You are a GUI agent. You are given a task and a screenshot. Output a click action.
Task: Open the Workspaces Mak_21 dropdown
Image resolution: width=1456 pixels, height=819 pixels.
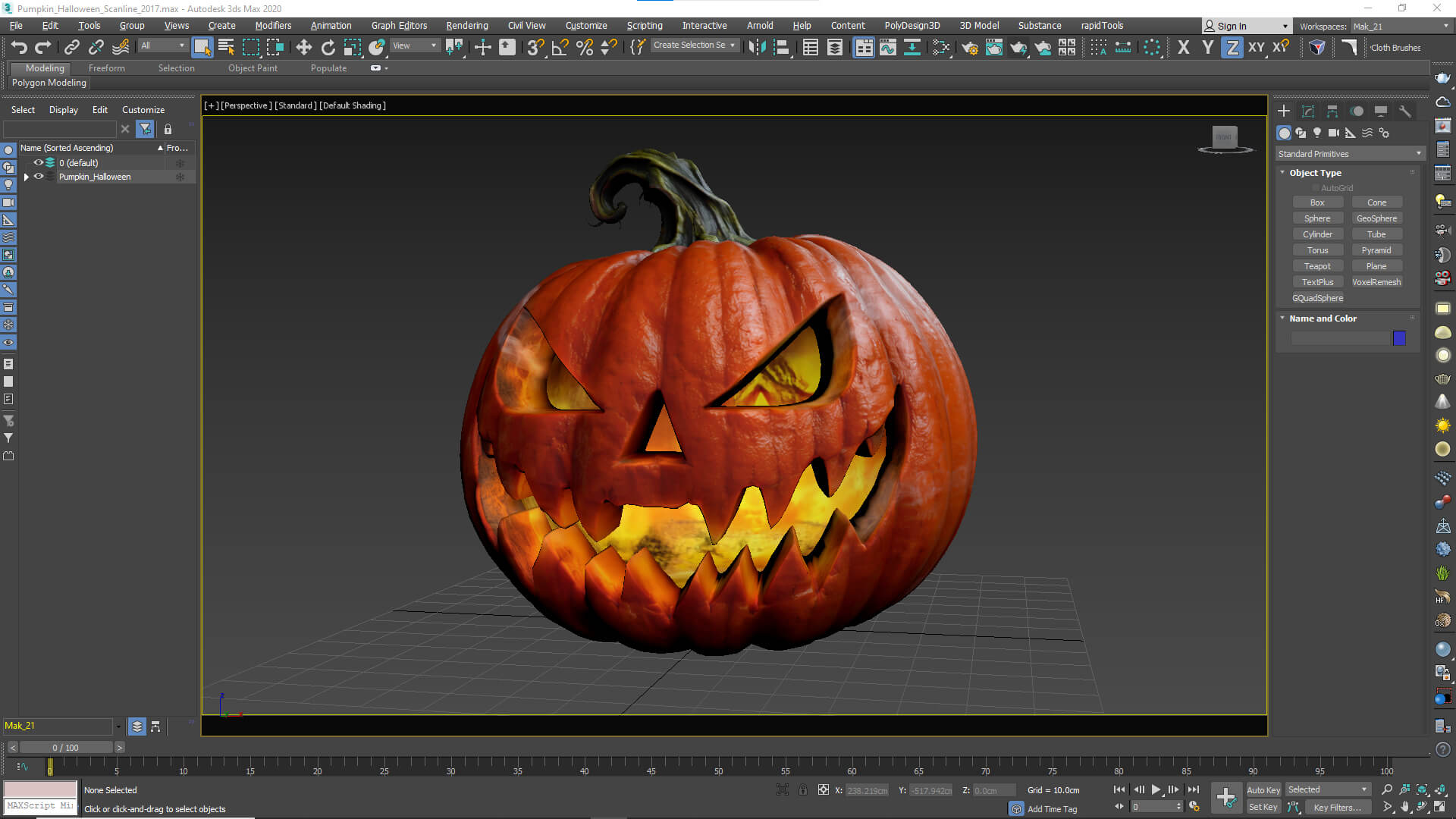1401,26
